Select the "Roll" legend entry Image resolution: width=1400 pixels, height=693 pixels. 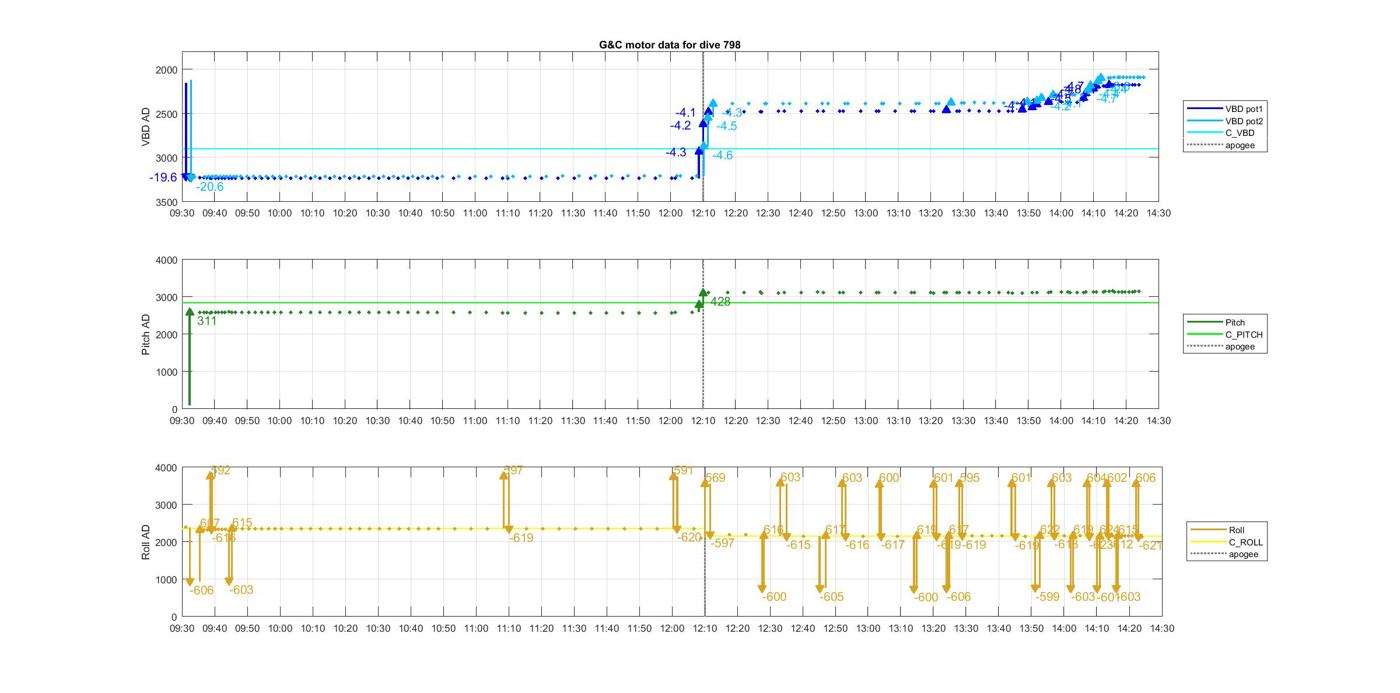click(x=1224, y=530)
